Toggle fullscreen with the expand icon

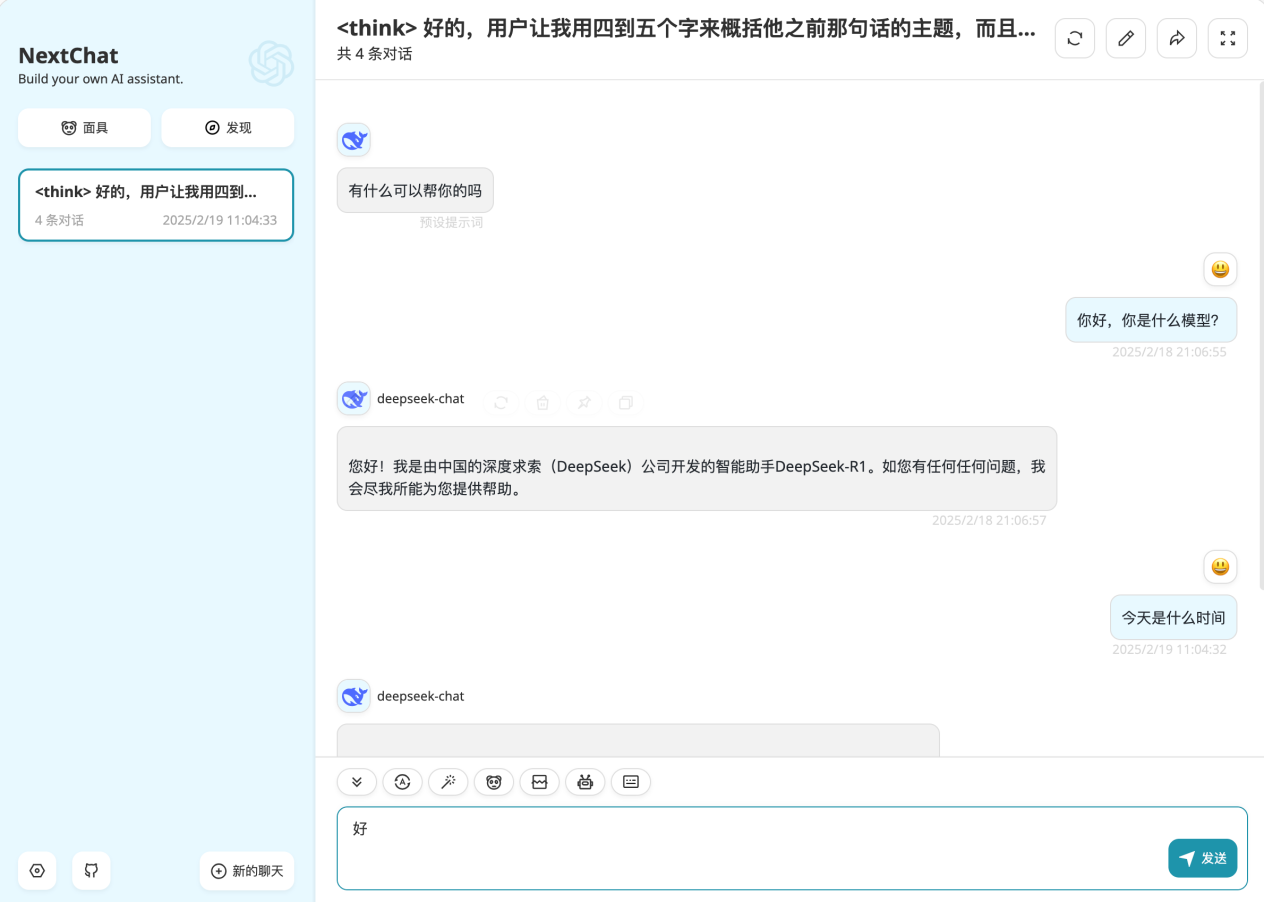click(1228, 38)
